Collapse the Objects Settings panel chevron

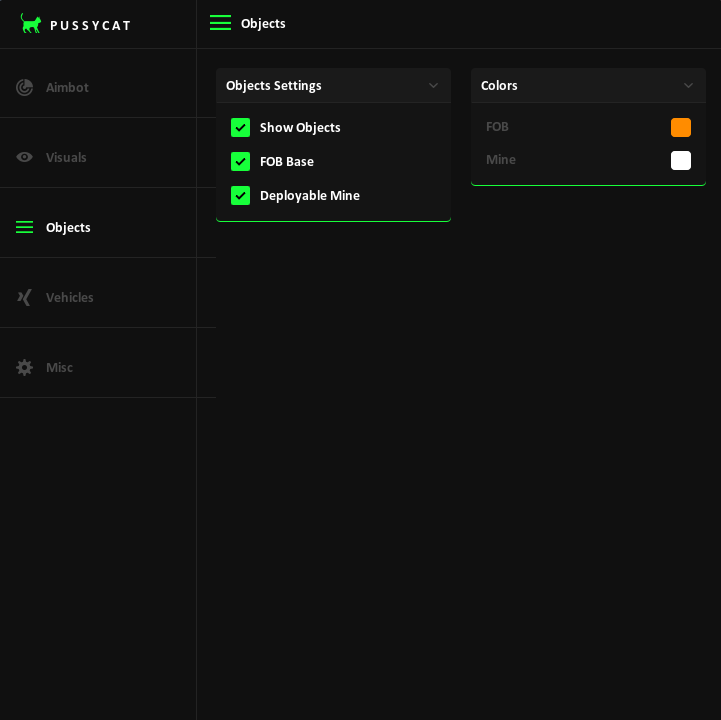[x=433, y=86]
